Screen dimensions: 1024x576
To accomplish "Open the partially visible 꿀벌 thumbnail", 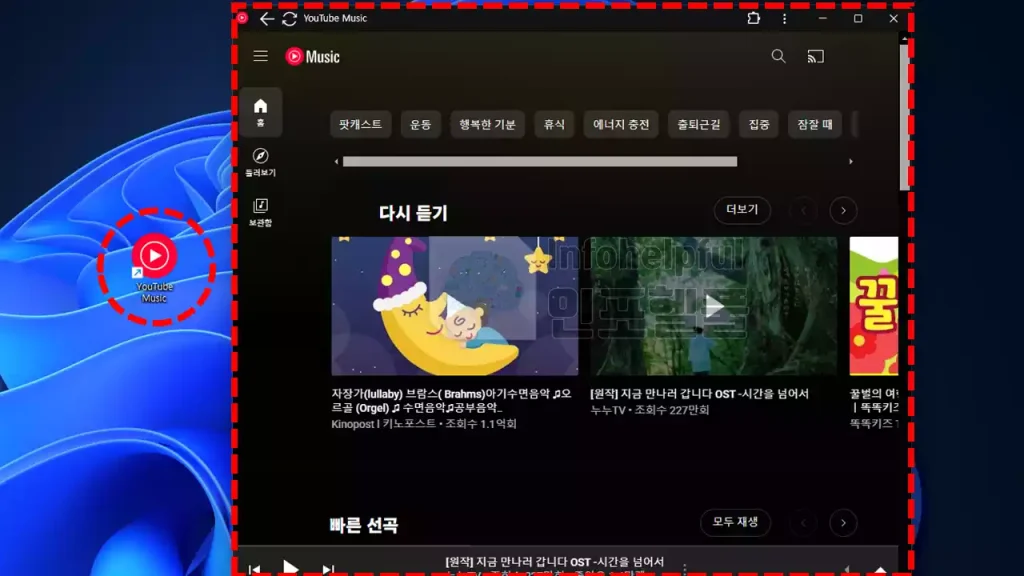I will pos(874,306).
